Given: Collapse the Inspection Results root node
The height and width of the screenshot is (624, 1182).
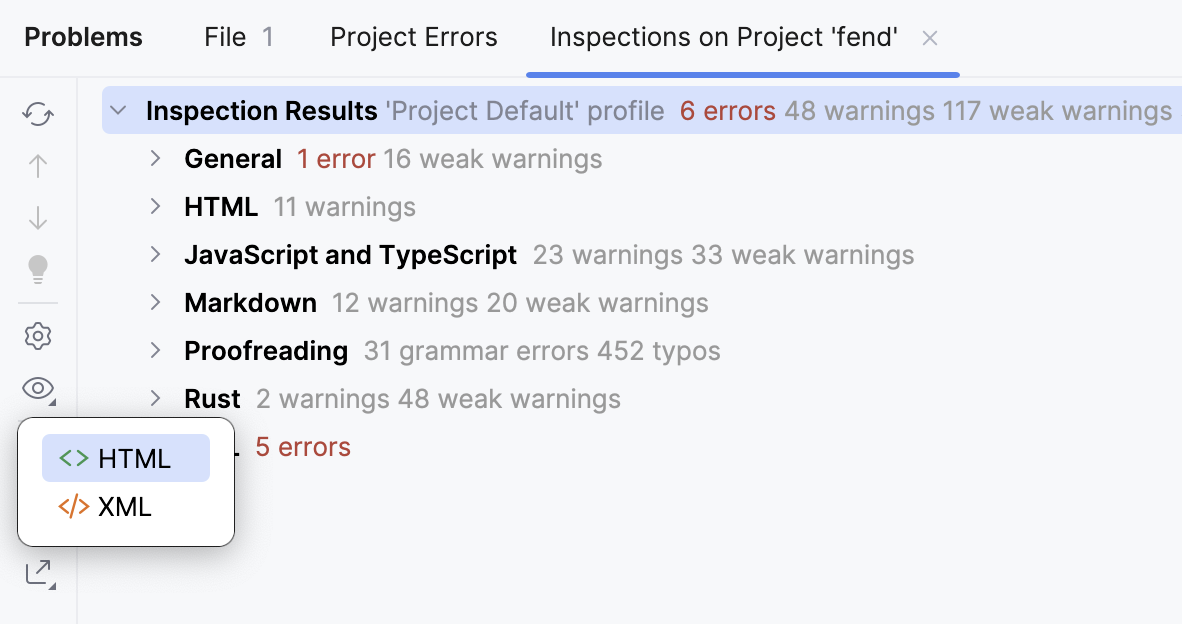Looking at the screenshot, I should tap(119, 111).
